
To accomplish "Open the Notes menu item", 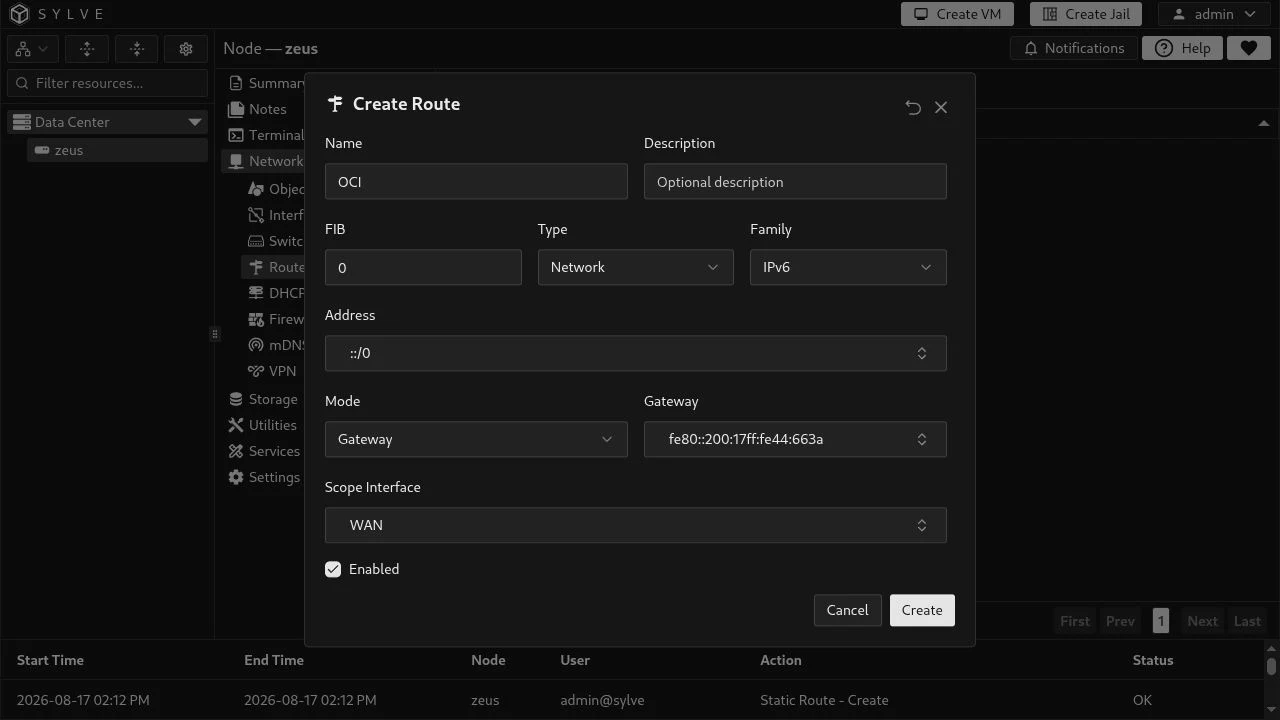I will [x=258, y=109].
